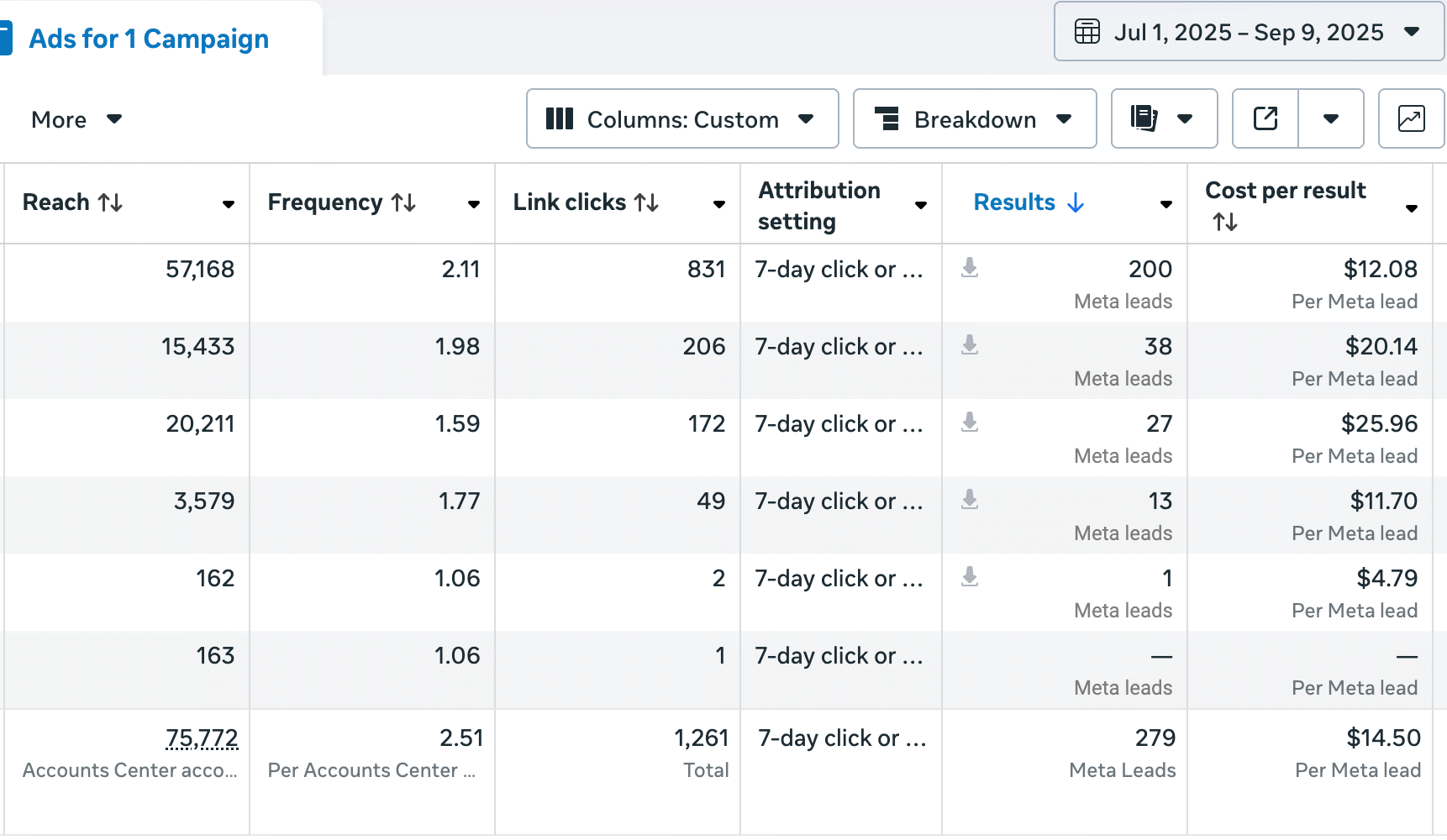Image resolution: width=1447 pixels, height=840 pixels.
Task: Click the export/share icon button
Action: 1265,118
